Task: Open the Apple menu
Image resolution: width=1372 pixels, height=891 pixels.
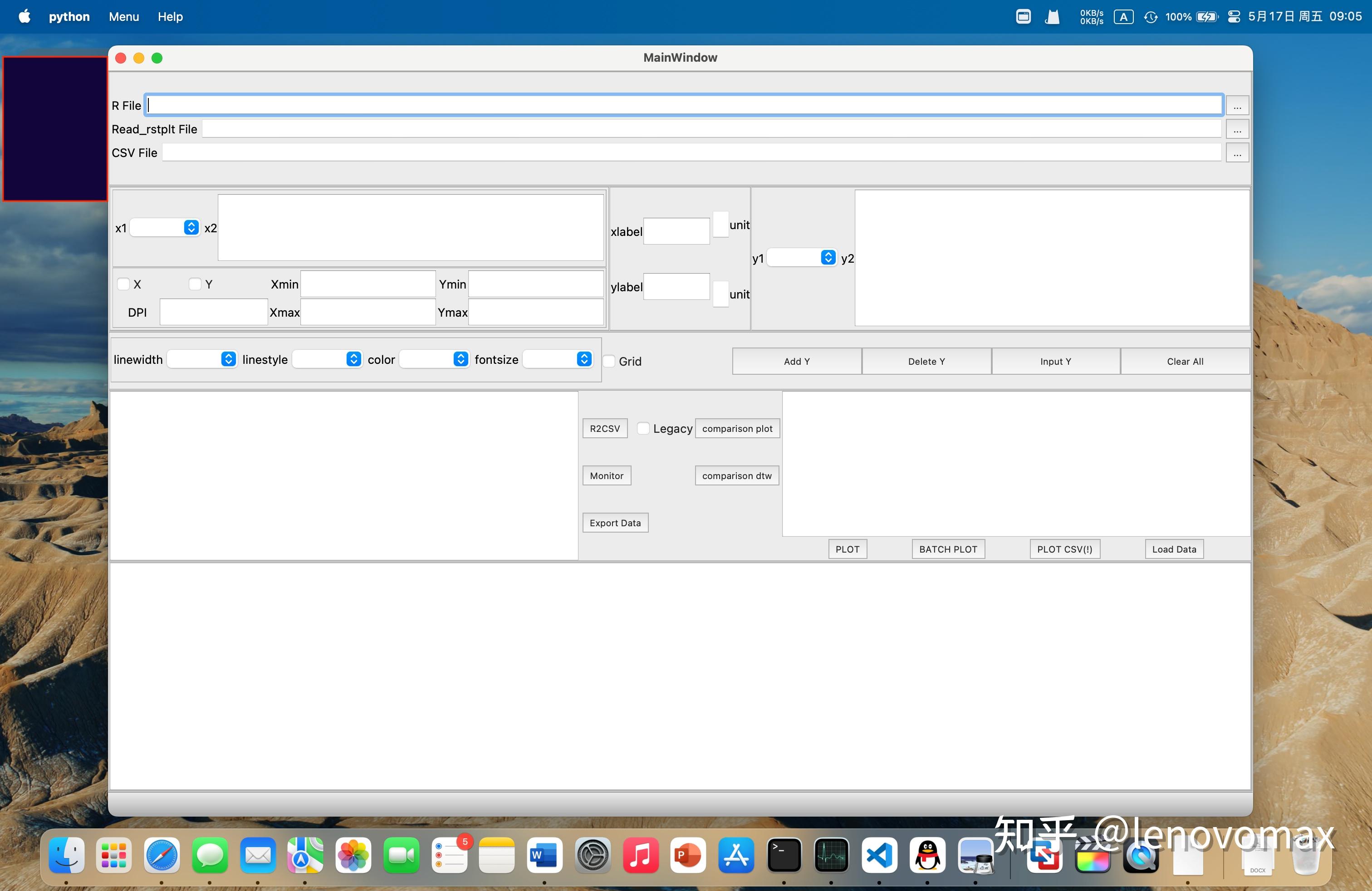Action: [x=24, y=17]
